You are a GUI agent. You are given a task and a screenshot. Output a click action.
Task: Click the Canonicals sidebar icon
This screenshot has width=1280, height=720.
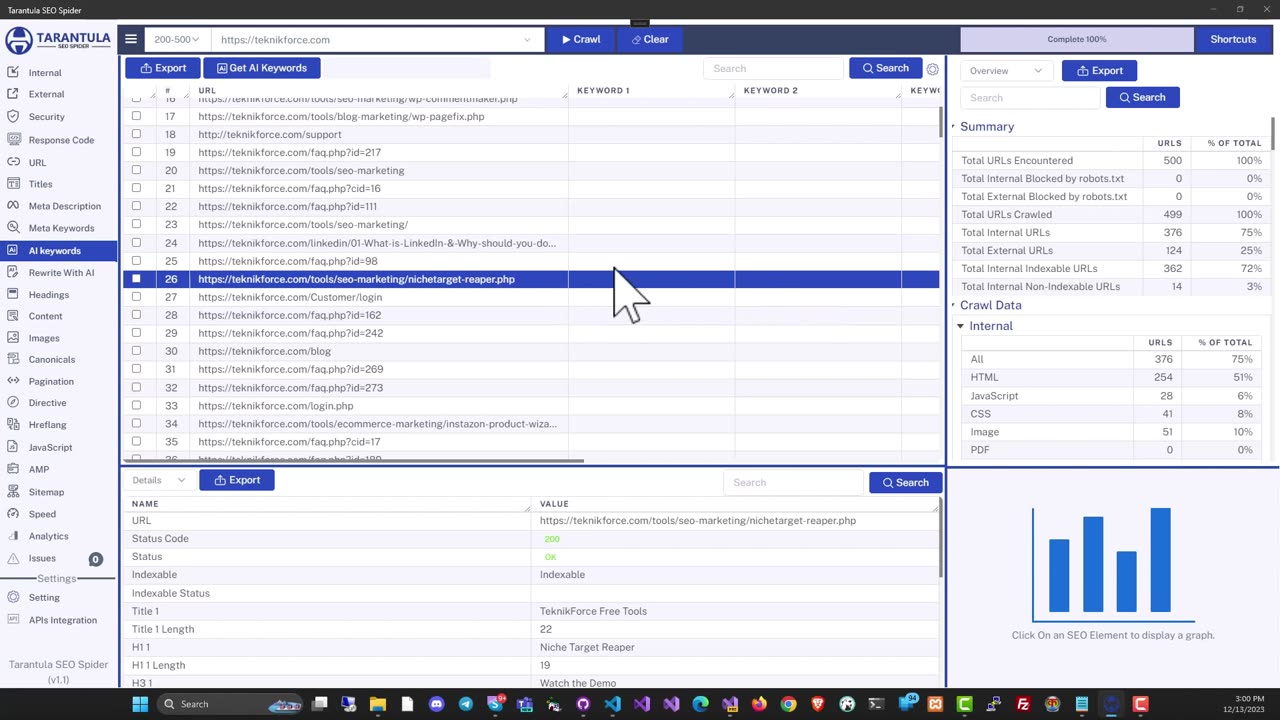(x=13, y=359)
